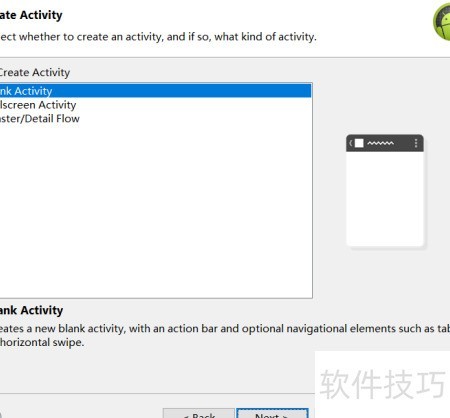Click the horizontal swipe description line
Screen dimensions: 450x418
pos(42,342)
